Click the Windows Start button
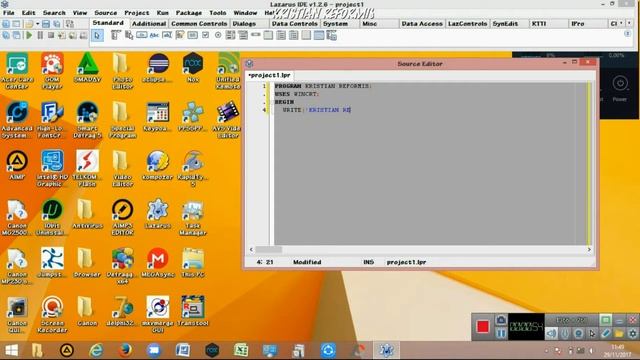 point(11,350)
